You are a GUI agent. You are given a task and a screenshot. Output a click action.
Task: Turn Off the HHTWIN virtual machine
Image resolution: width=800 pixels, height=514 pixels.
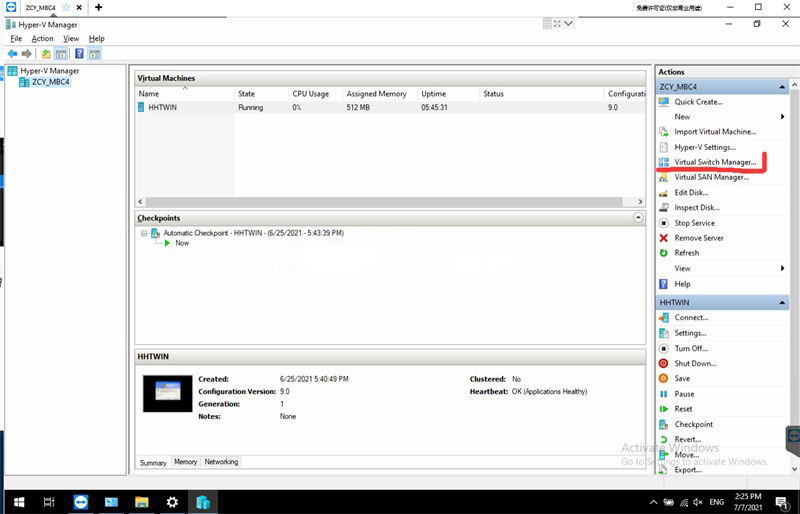point(691,348)
